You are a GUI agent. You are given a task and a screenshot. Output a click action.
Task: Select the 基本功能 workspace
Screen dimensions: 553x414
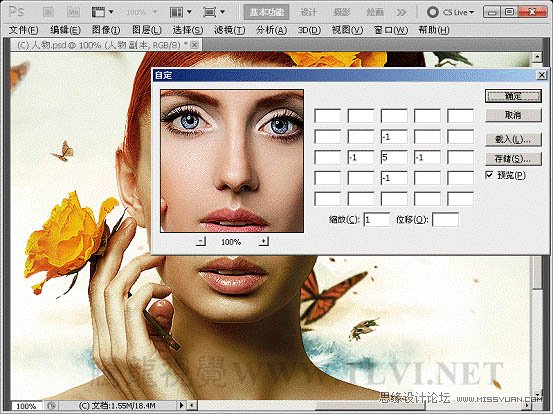tap(266, 12)
